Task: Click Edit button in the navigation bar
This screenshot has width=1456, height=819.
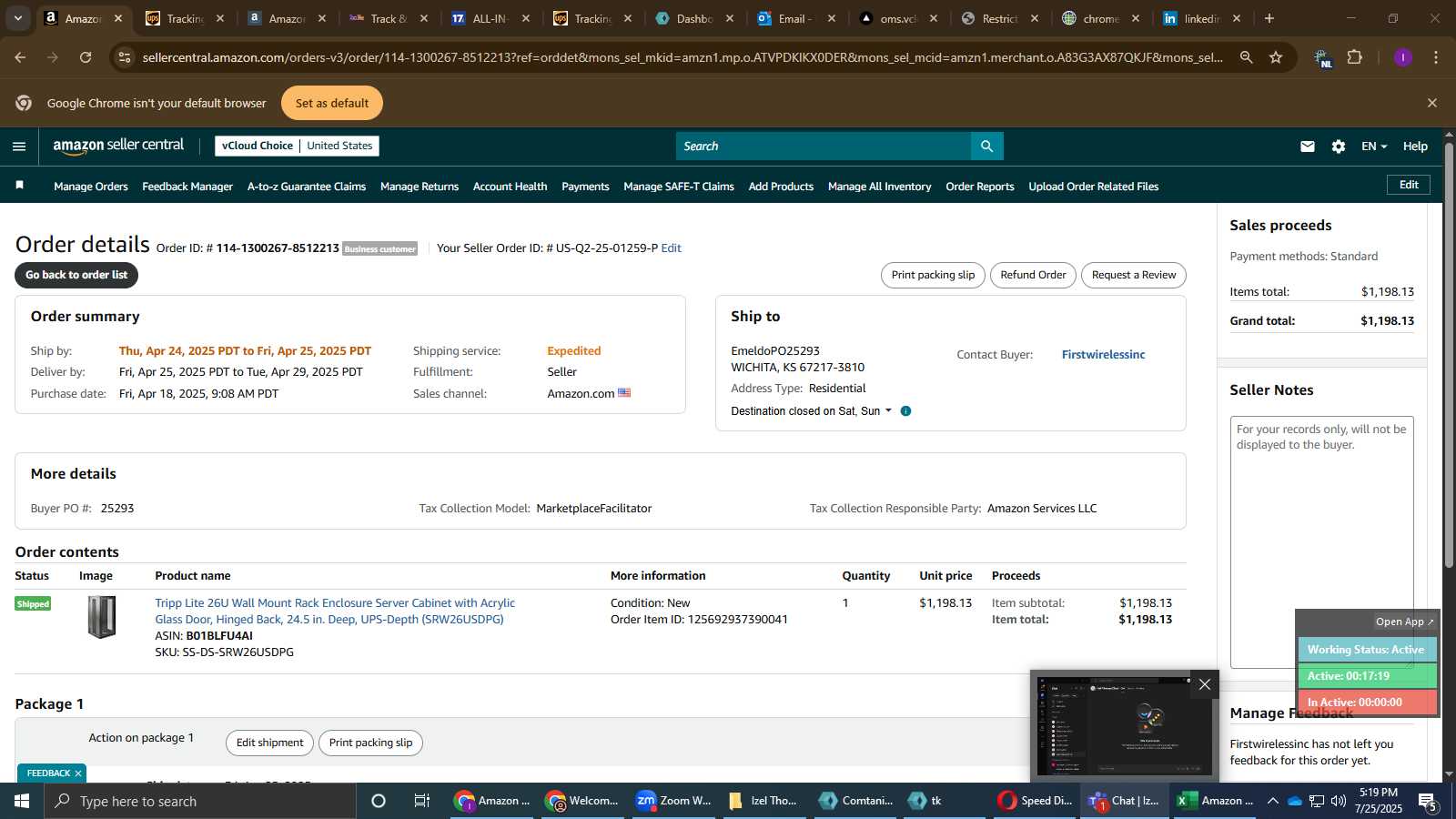Action: tap(1409, 185)
